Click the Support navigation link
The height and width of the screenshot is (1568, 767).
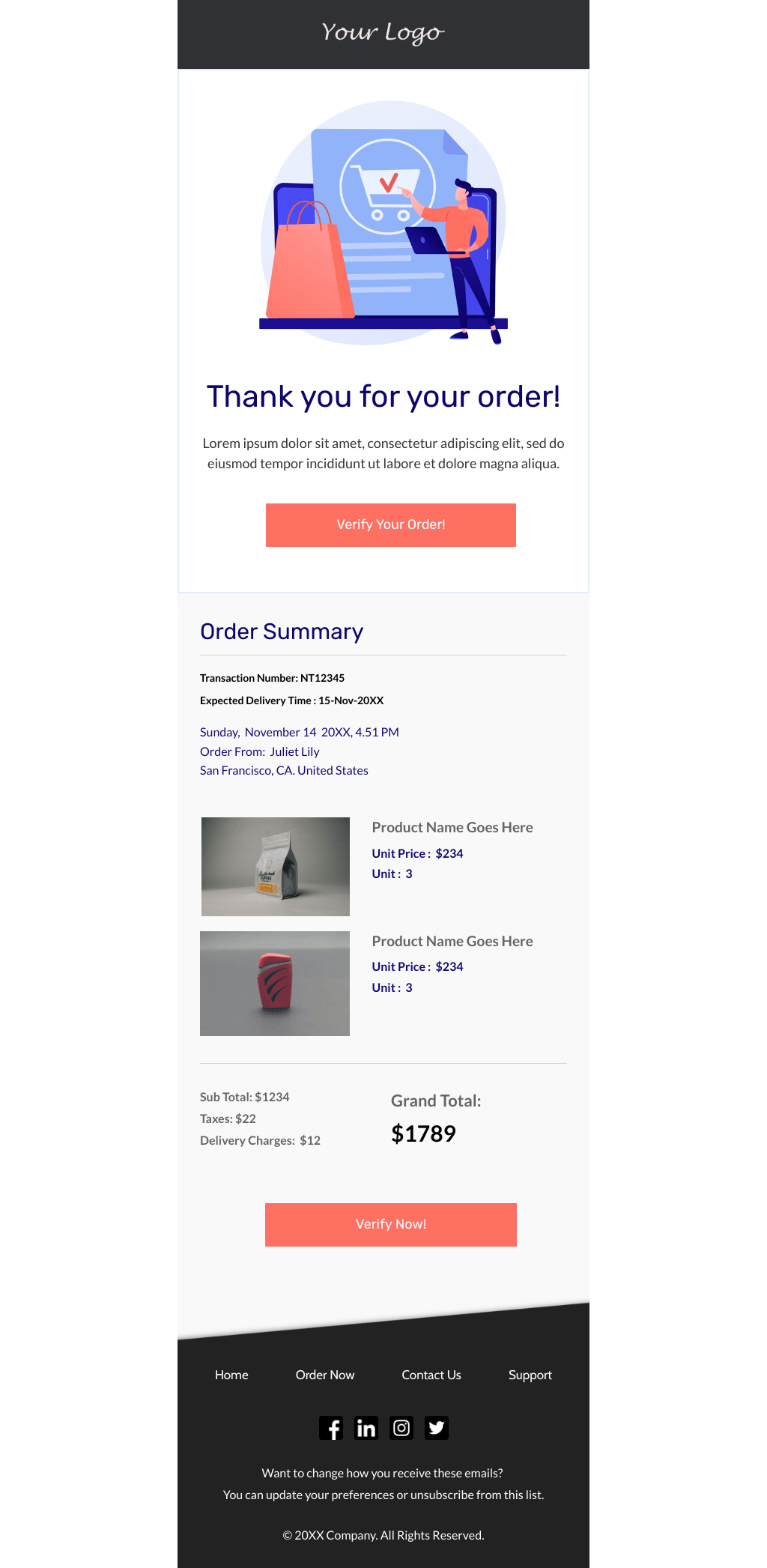point(530,1375)
